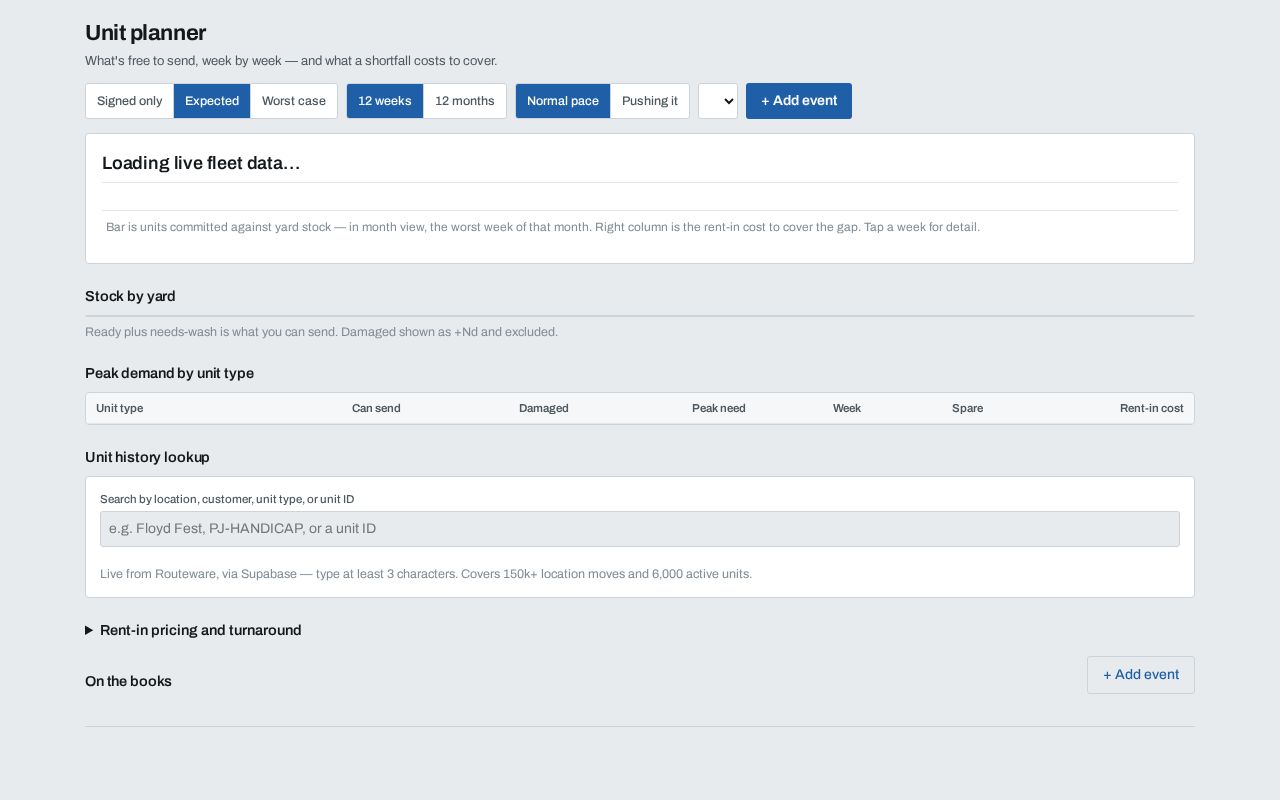Click the Unit planner title
This screenshot has width=1280, height=800.
tap(145, 33)
